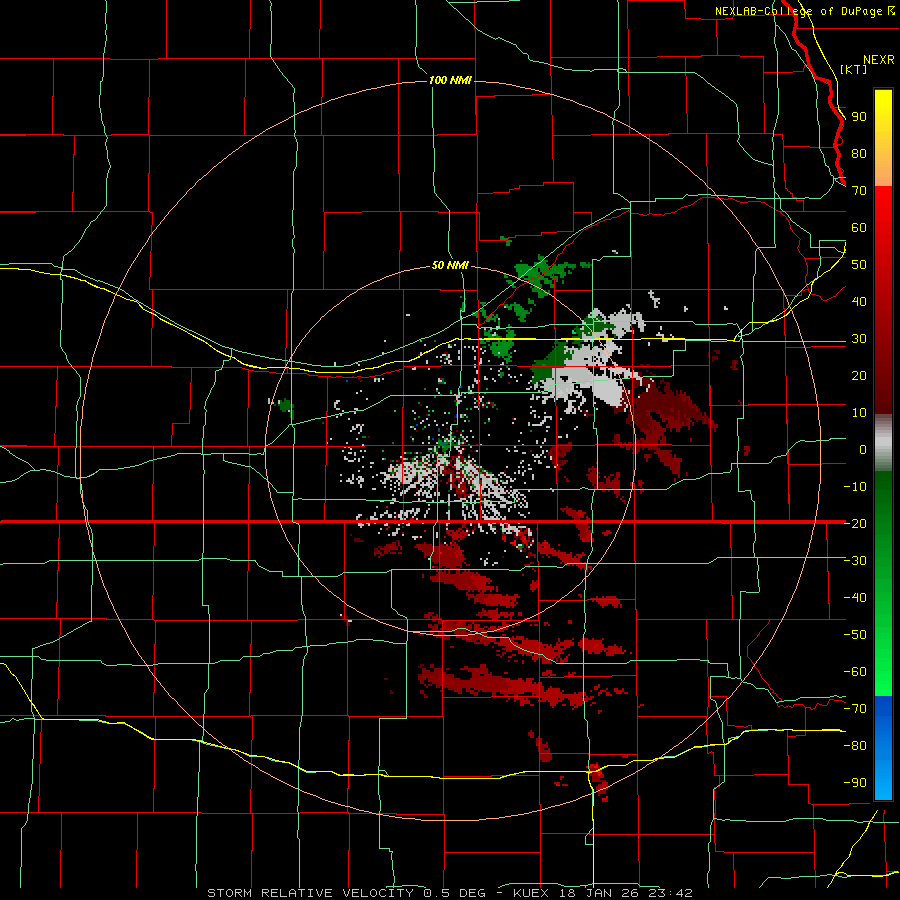Click the 0 value on velocity scale

863,450
